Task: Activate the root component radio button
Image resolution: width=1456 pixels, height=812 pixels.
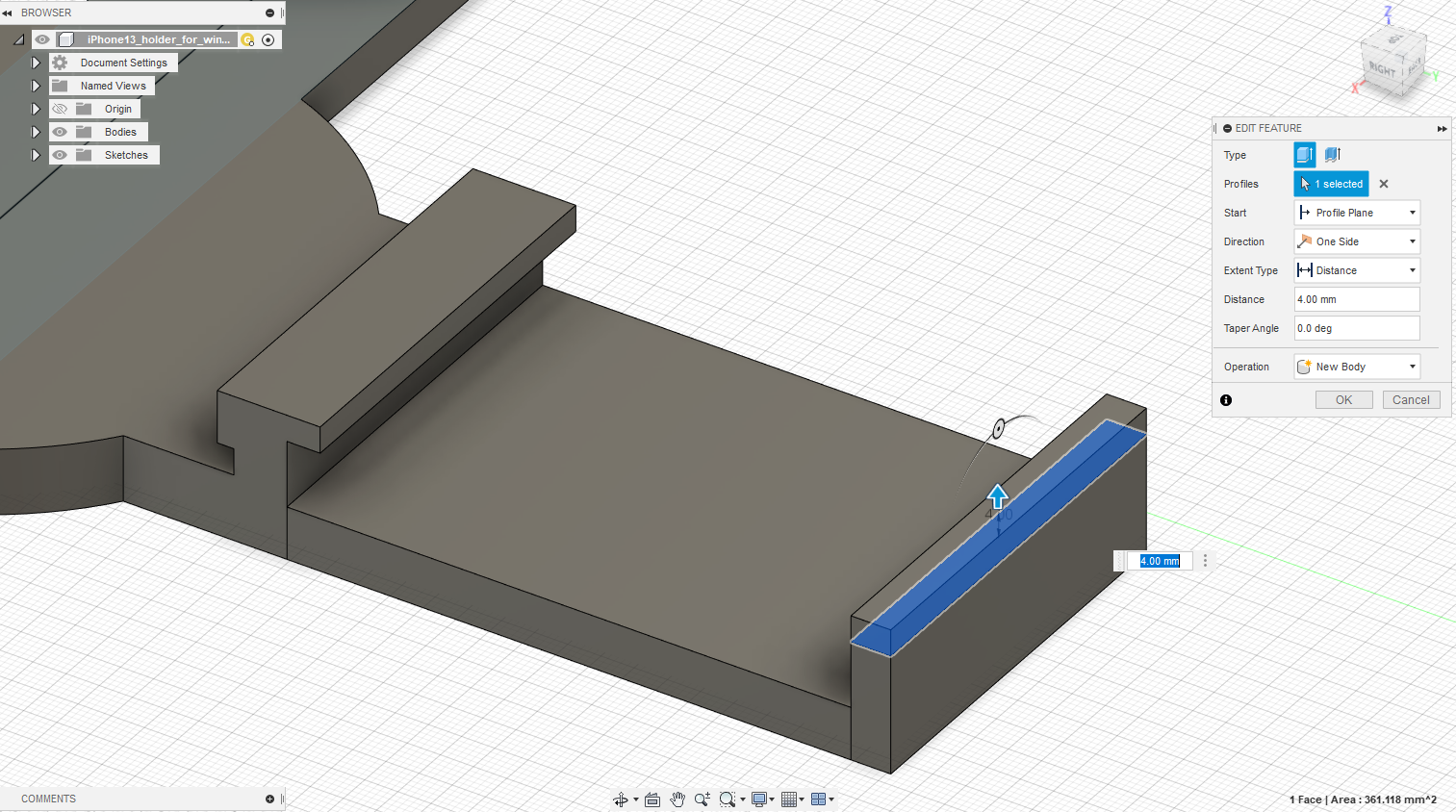Action: pyautogui.click(x=268, y=39)
